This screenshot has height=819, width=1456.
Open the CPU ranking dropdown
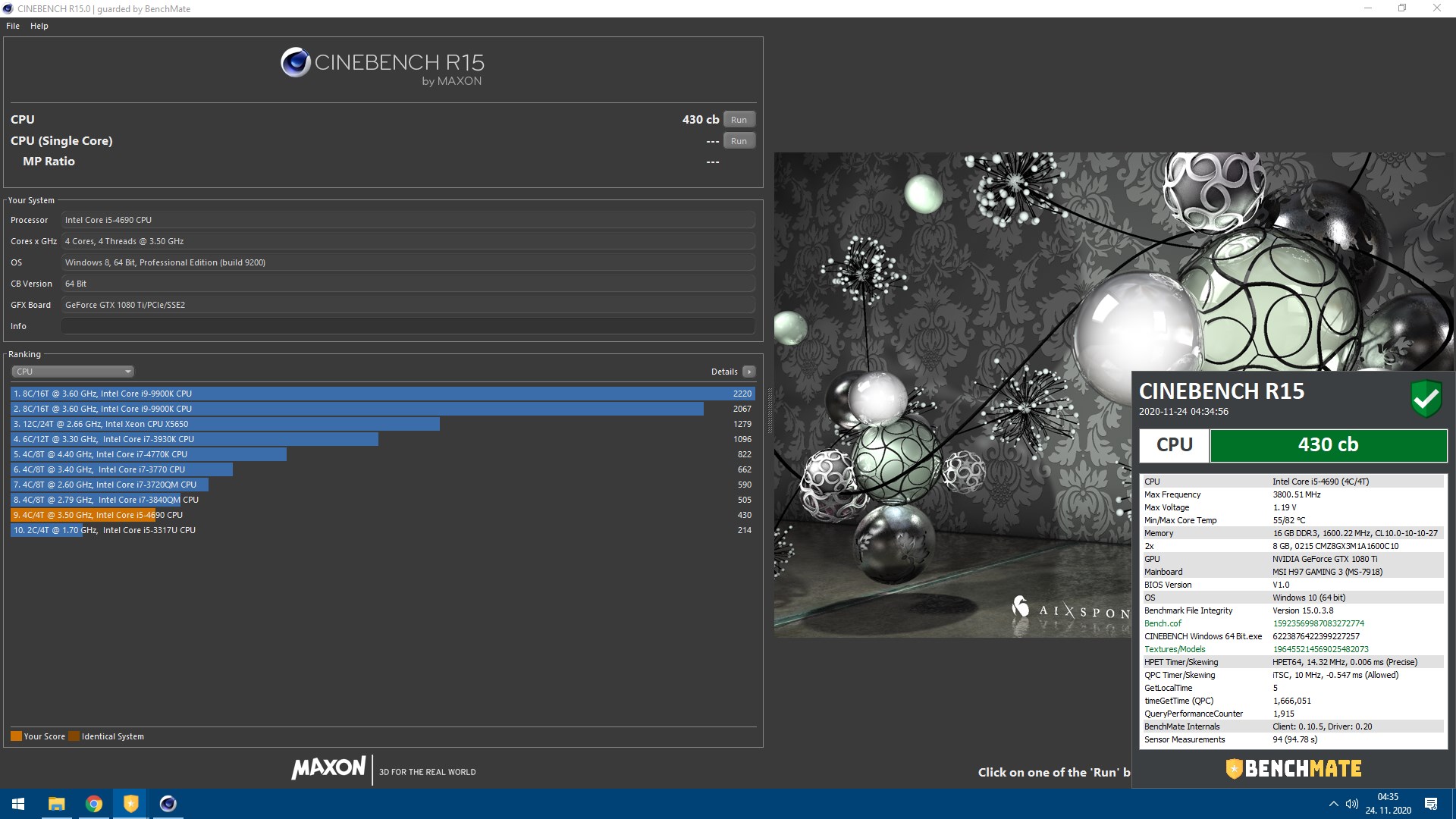tap(73, 372)
